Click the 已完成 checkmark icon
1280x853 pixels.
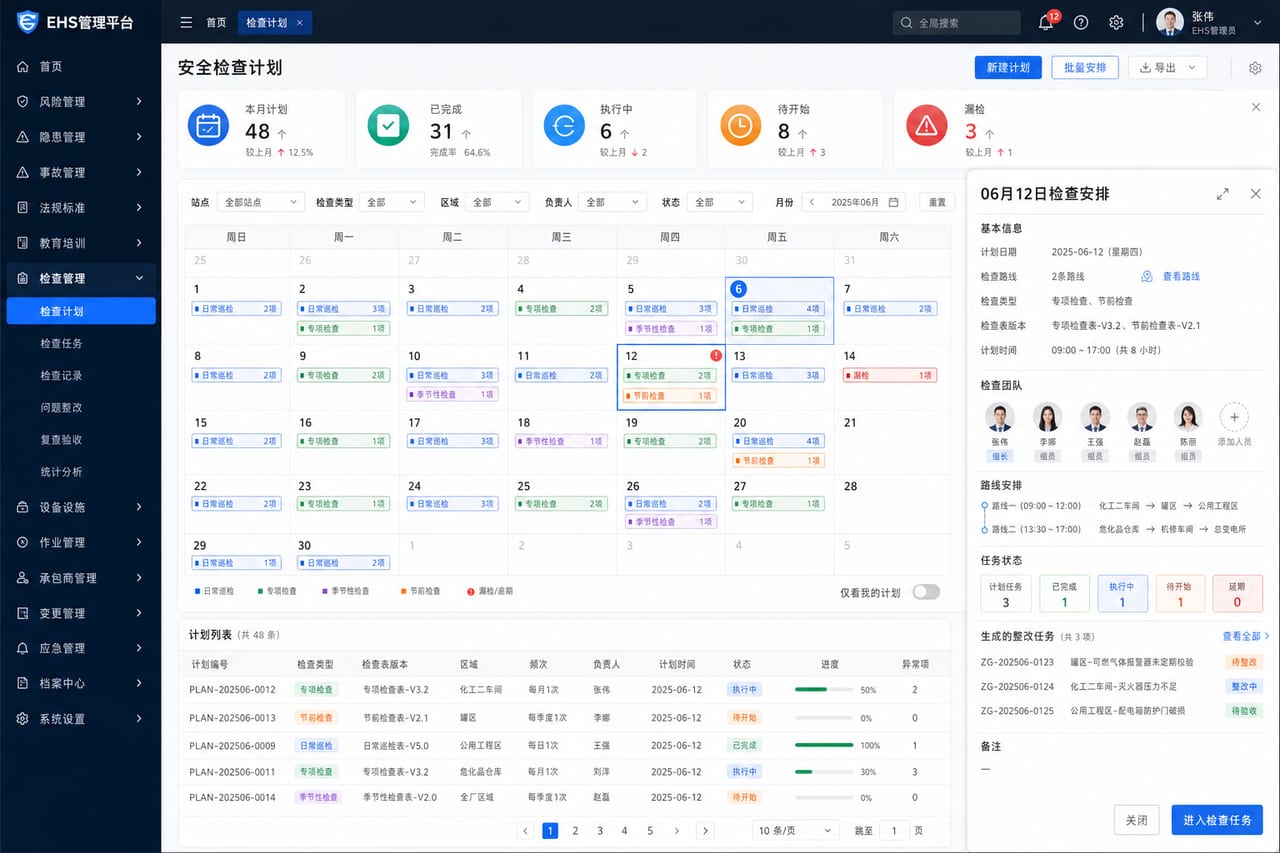[x=388, y=126]
